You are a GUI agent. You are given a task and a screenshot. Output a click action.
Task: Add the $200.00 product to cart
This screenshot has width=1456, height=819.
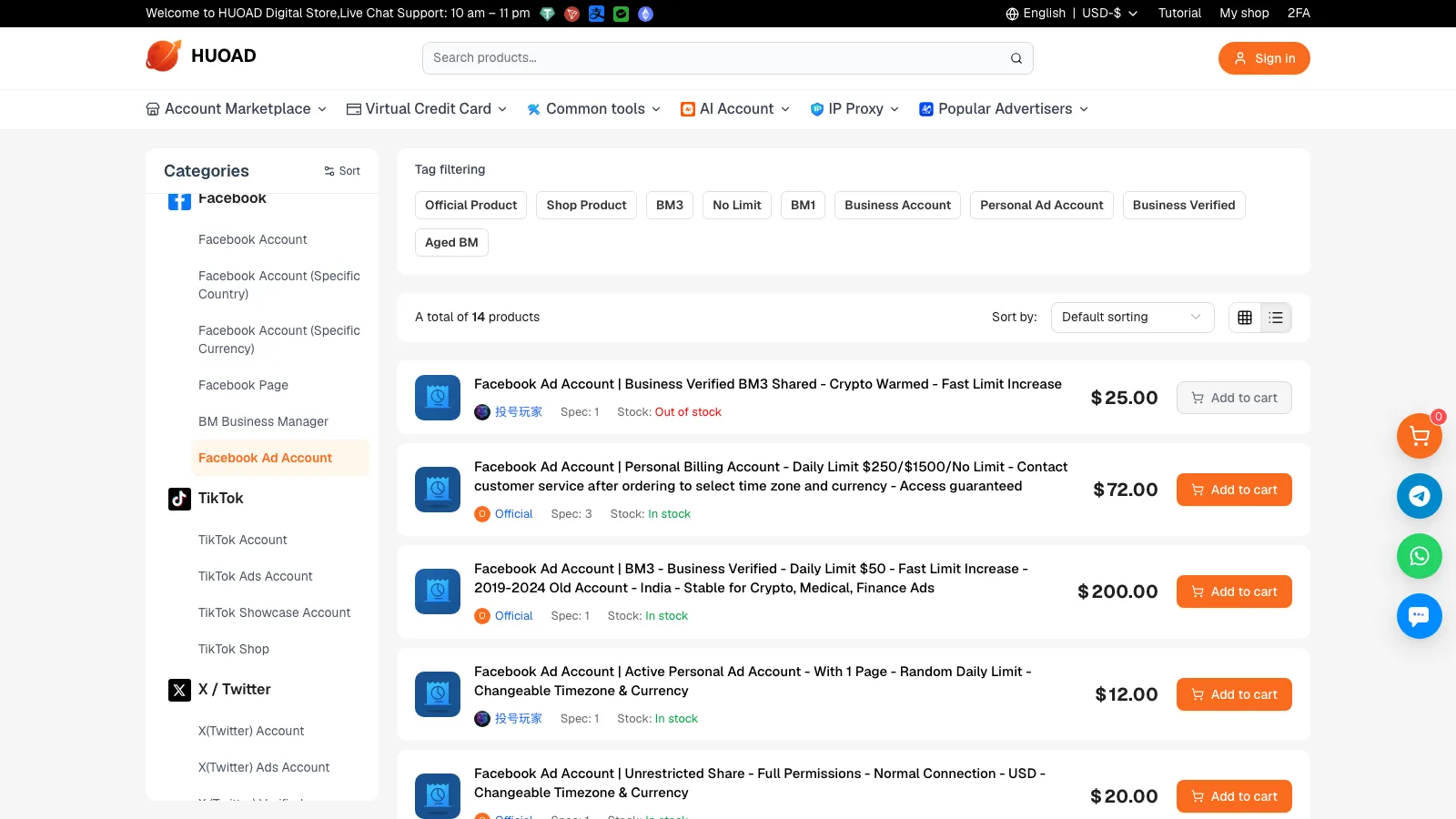point(1234,591)
